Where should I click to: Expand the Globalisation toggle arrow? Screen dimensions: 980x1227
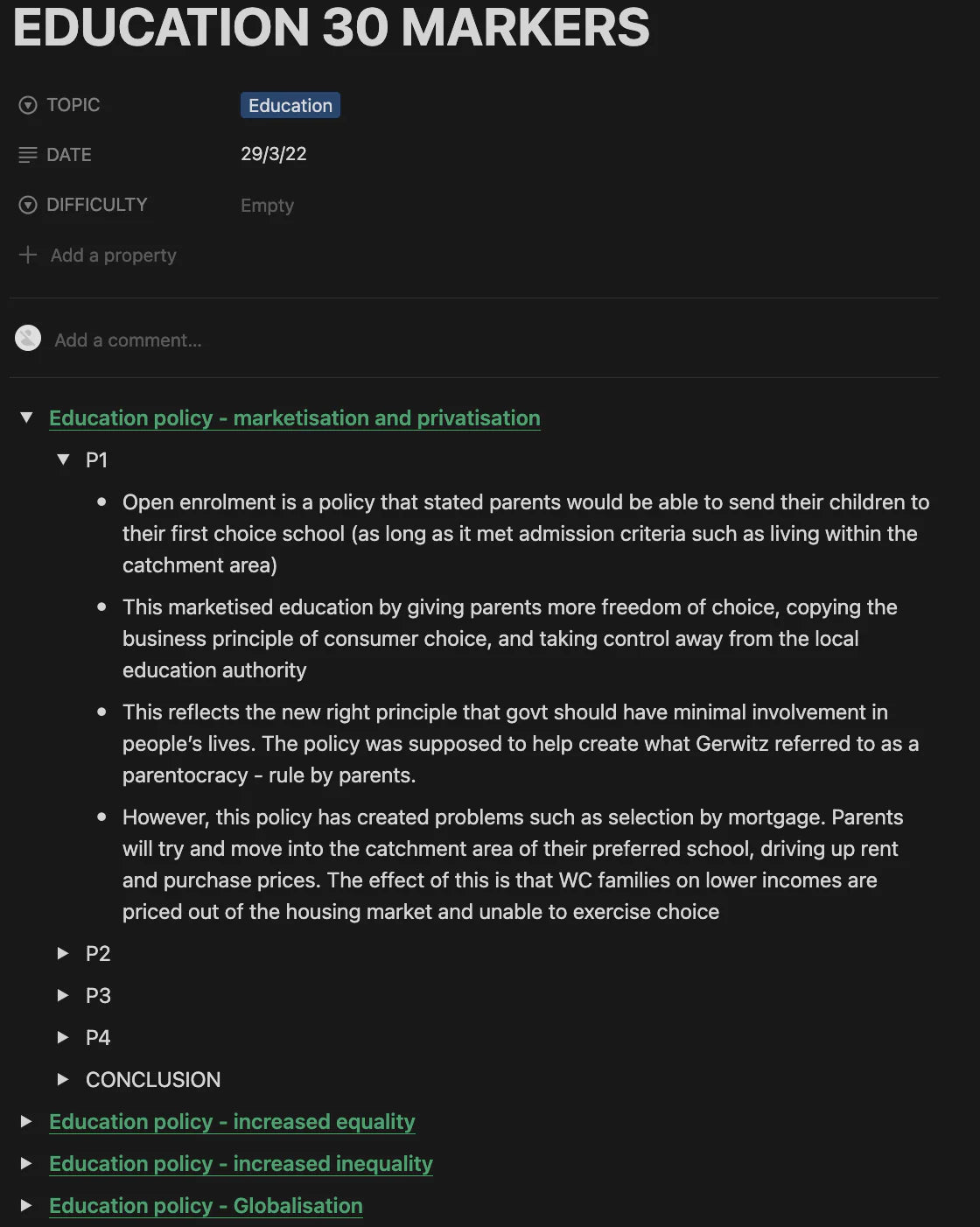pyautogui.click(x=26, y=1205)
